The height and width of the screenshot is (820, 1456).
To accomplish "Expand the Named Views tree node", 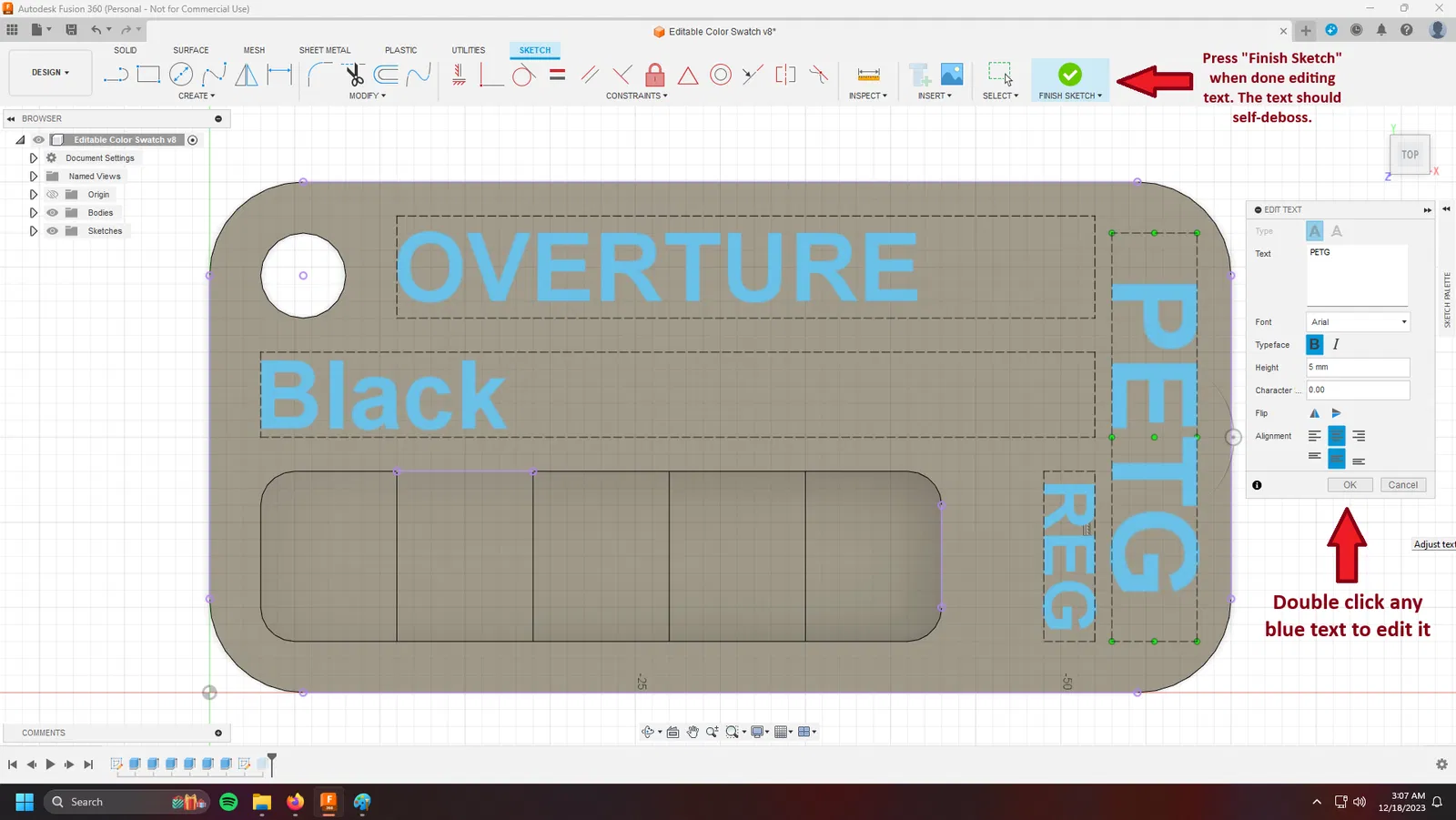I will pyautogui.click(x=34, y=177).
